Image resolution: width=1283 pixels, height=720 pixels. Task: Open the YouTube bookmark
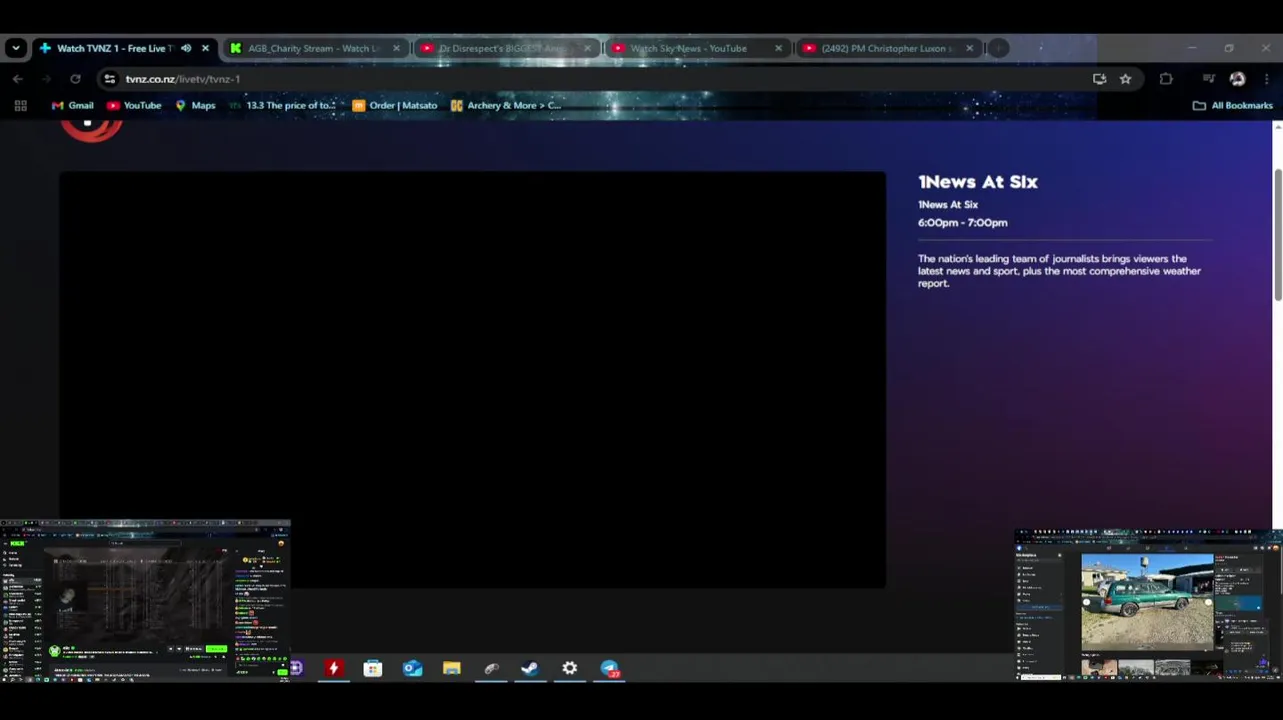(134, 105)
